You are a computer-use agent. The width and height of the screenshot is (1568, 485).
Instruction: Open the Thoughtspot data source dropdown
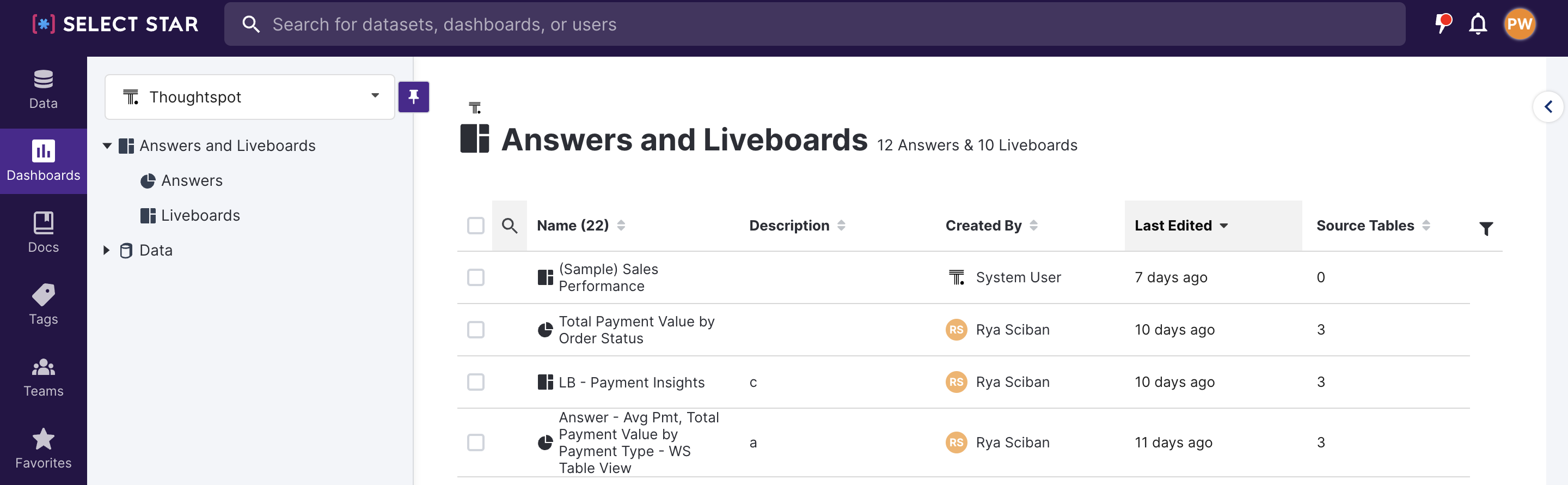tap(249, 97)
